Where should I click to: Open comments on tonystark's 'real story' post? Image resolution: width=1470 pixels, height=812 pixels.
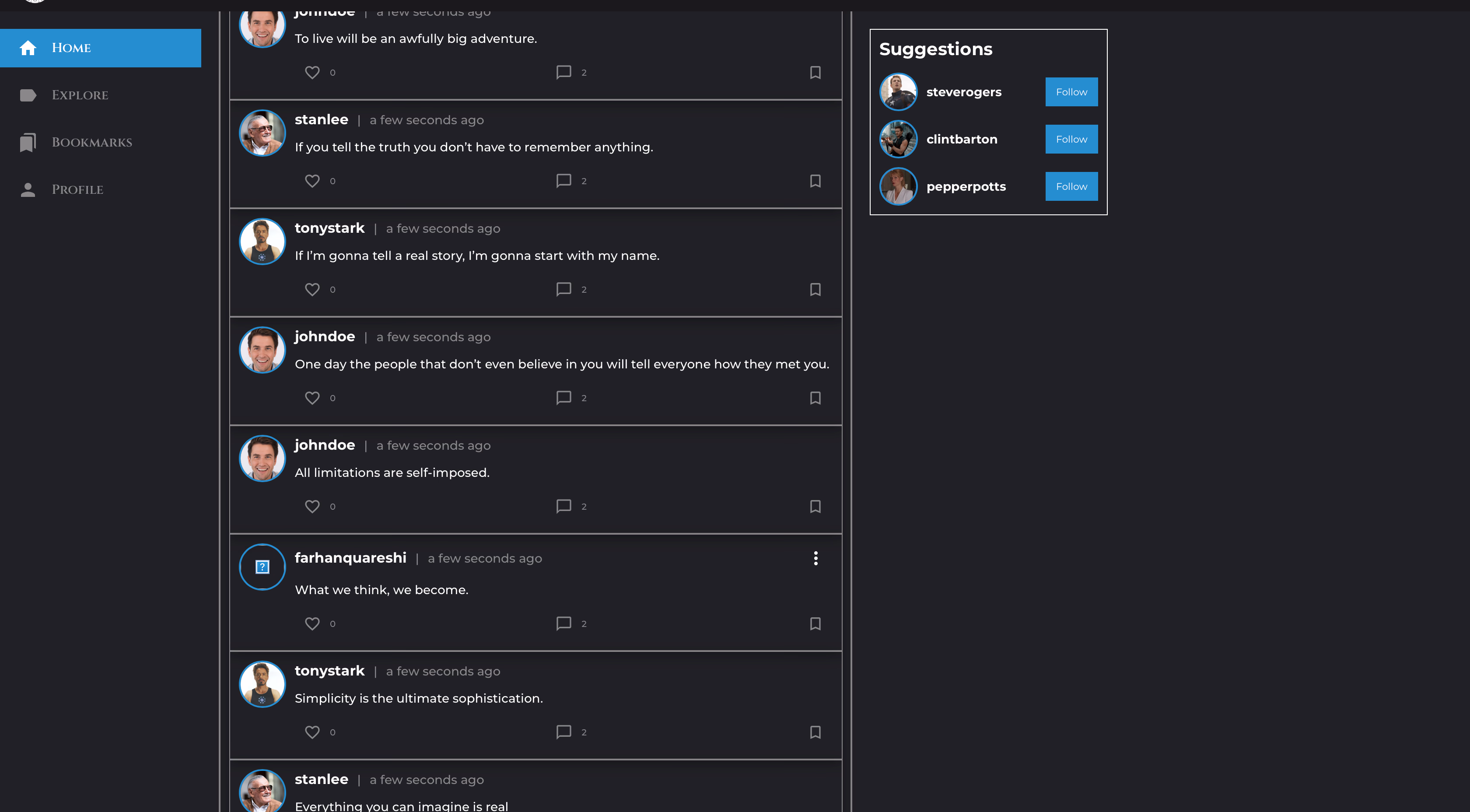pyautogui.click(x=564, y=289)
